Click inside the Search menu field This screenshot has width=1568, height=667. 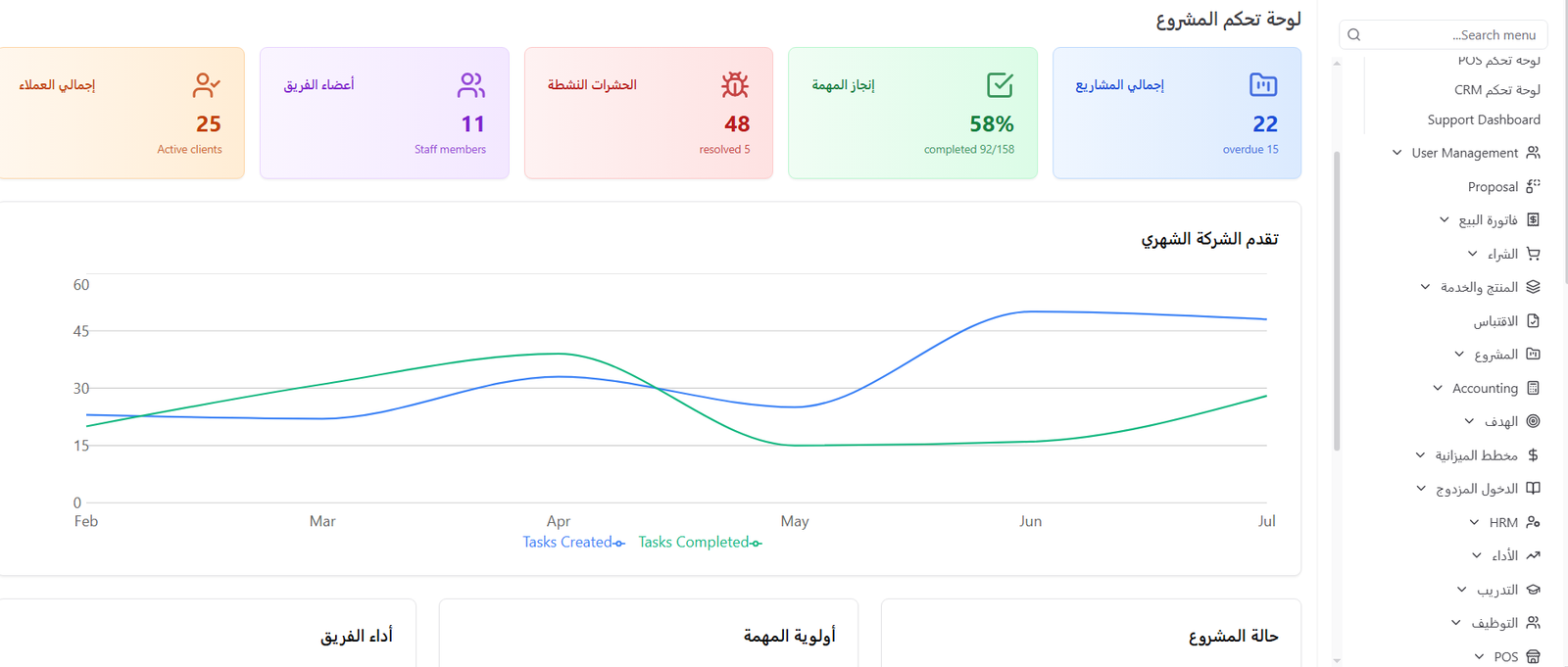tap(1443, 34)
